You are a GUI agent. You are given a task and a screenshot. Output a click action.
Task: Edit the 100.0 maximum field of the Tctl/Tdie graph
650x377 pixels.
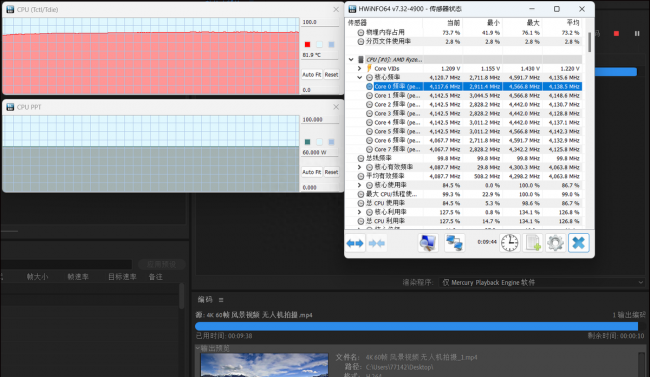click(x=320, y=22)
